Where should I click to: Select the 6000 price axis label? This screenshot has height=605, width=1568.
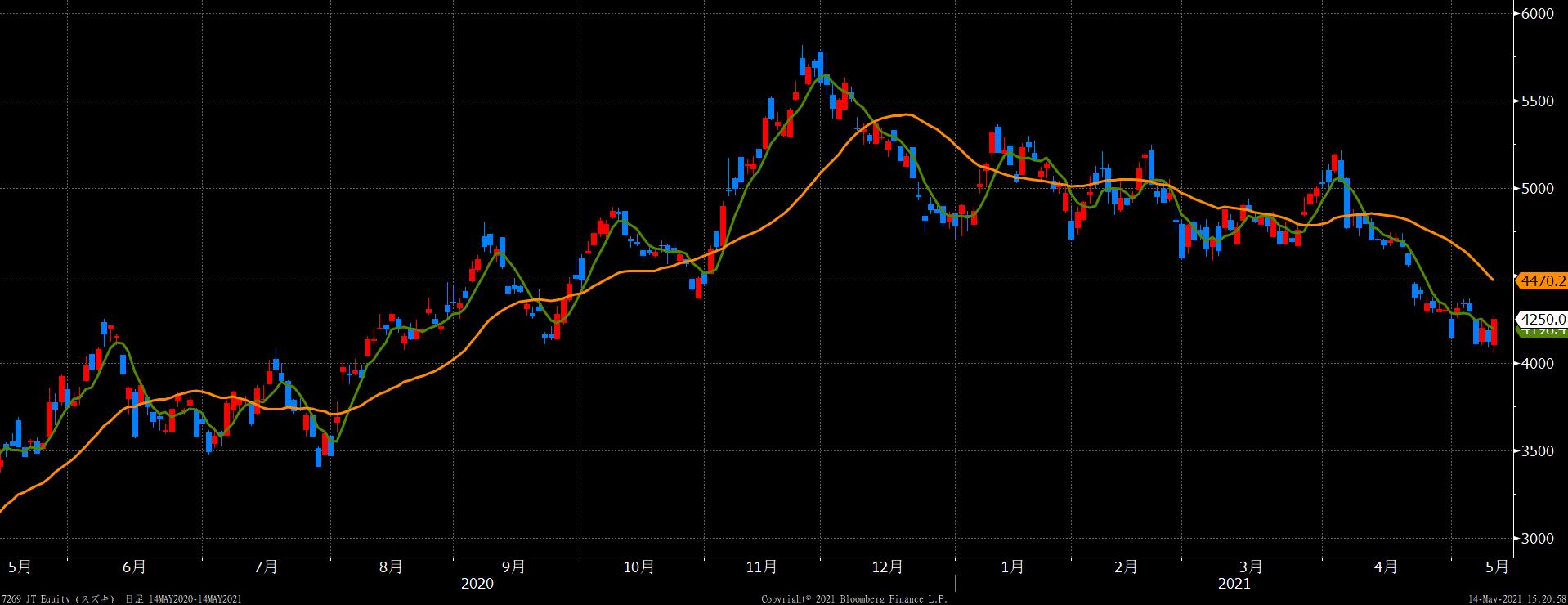(1538, 14)
